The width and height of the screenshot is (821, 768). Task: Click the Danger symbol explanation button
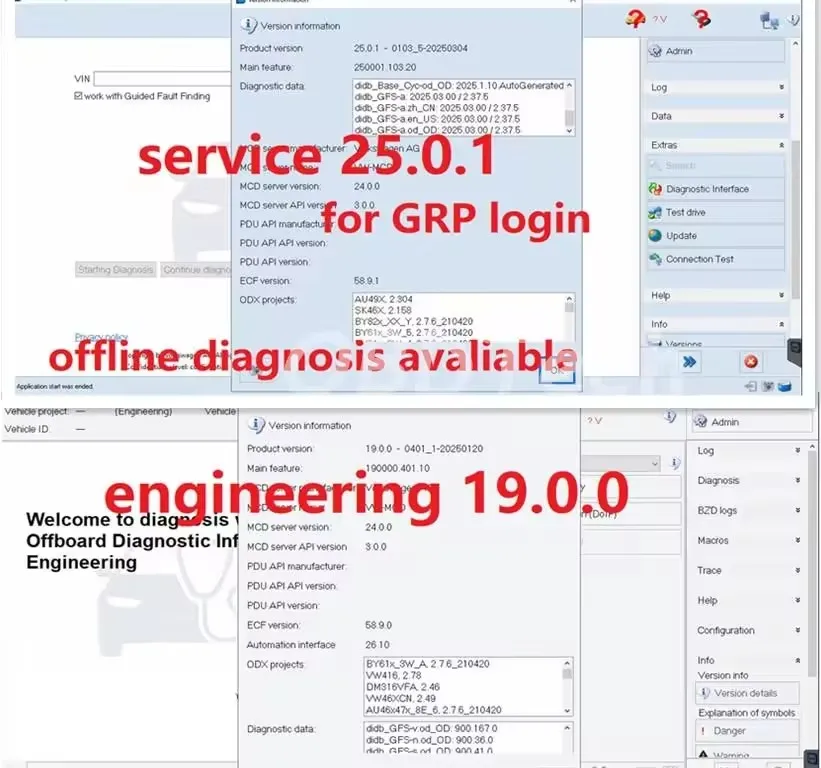pos(747,731)
